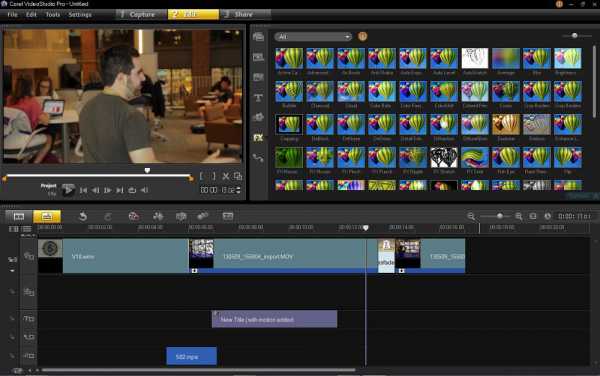The image size is (600, 376).
Task: Click the mark-in bracket icon
Action: pyautogui.click(x=202, y=176)
